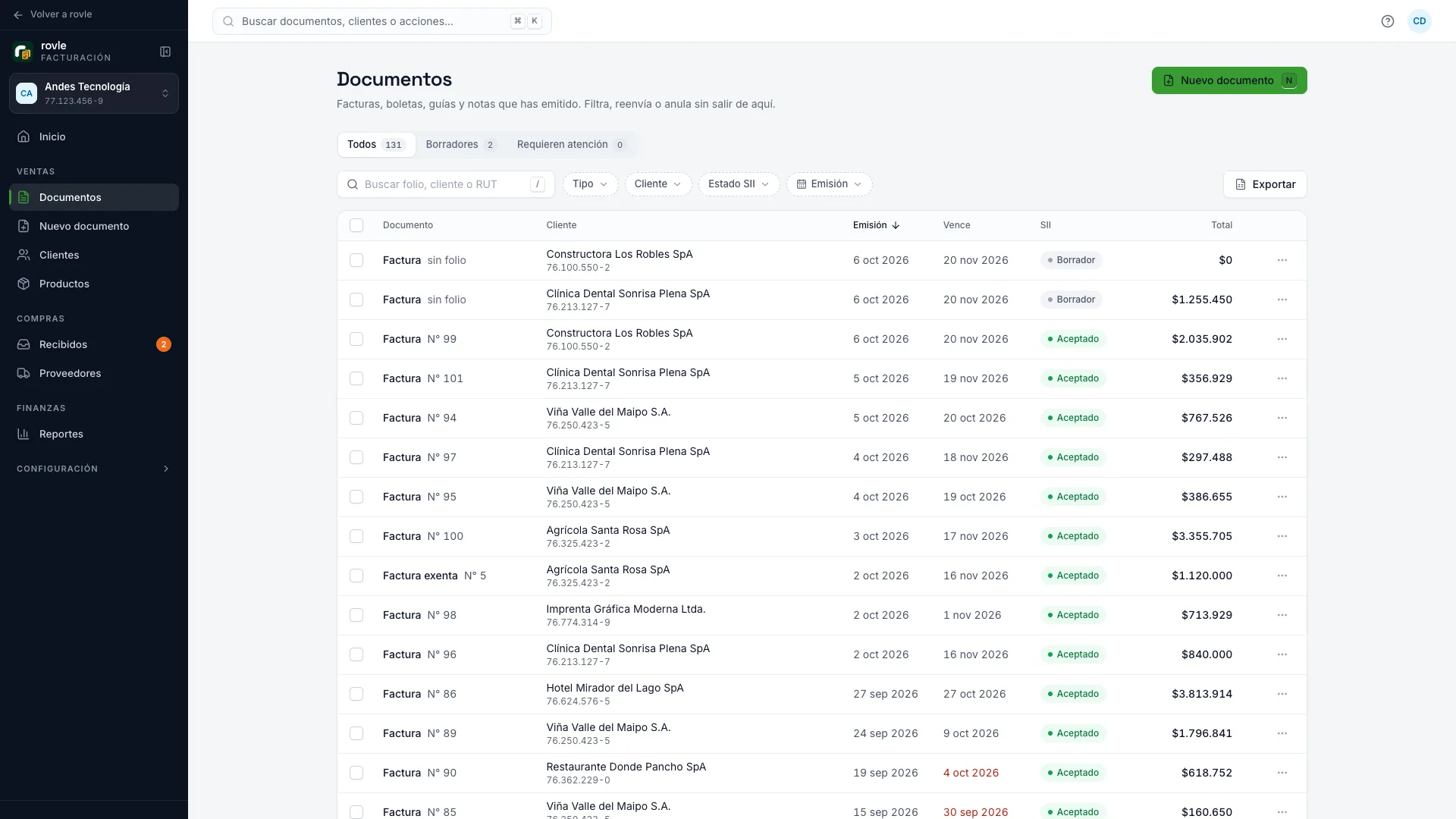1456x819 pixels.
Task: Click the Nuevo documento green button
Action: 1229,80
